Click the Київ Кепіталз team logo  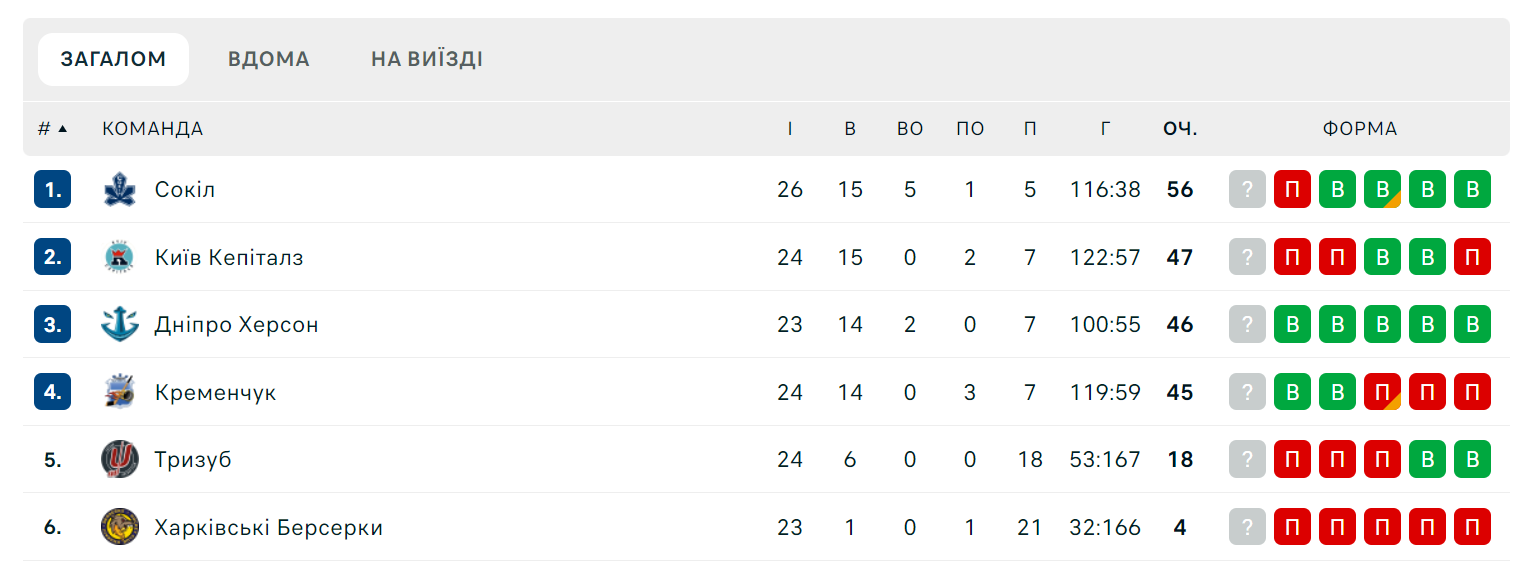tap(120, 257)
